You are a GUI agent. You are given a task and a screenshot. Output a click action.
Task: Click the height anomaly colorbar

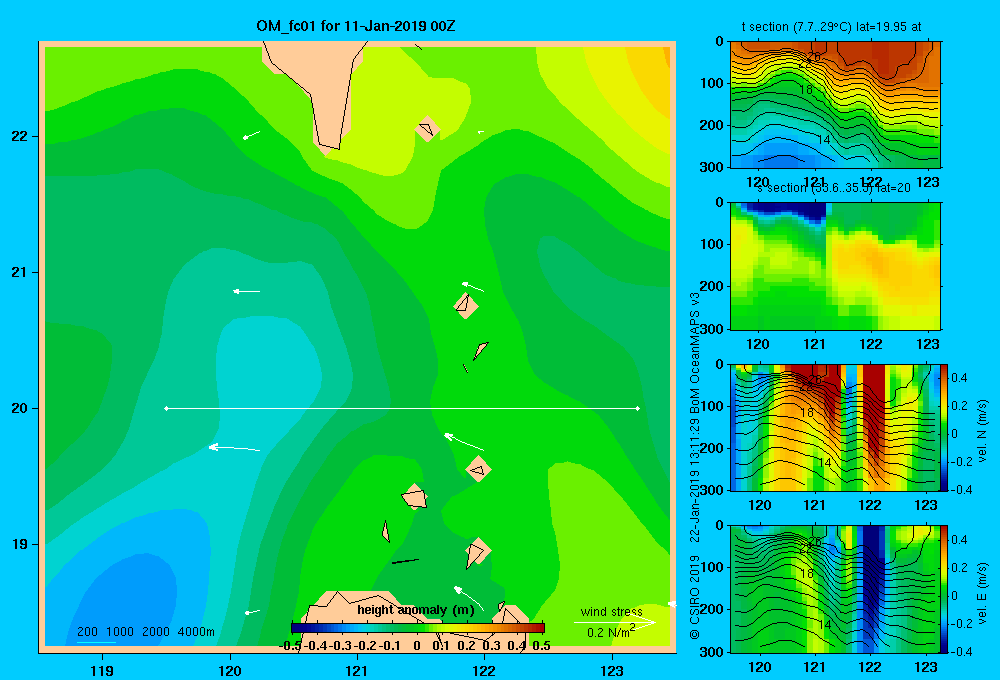tap(418, 628)
